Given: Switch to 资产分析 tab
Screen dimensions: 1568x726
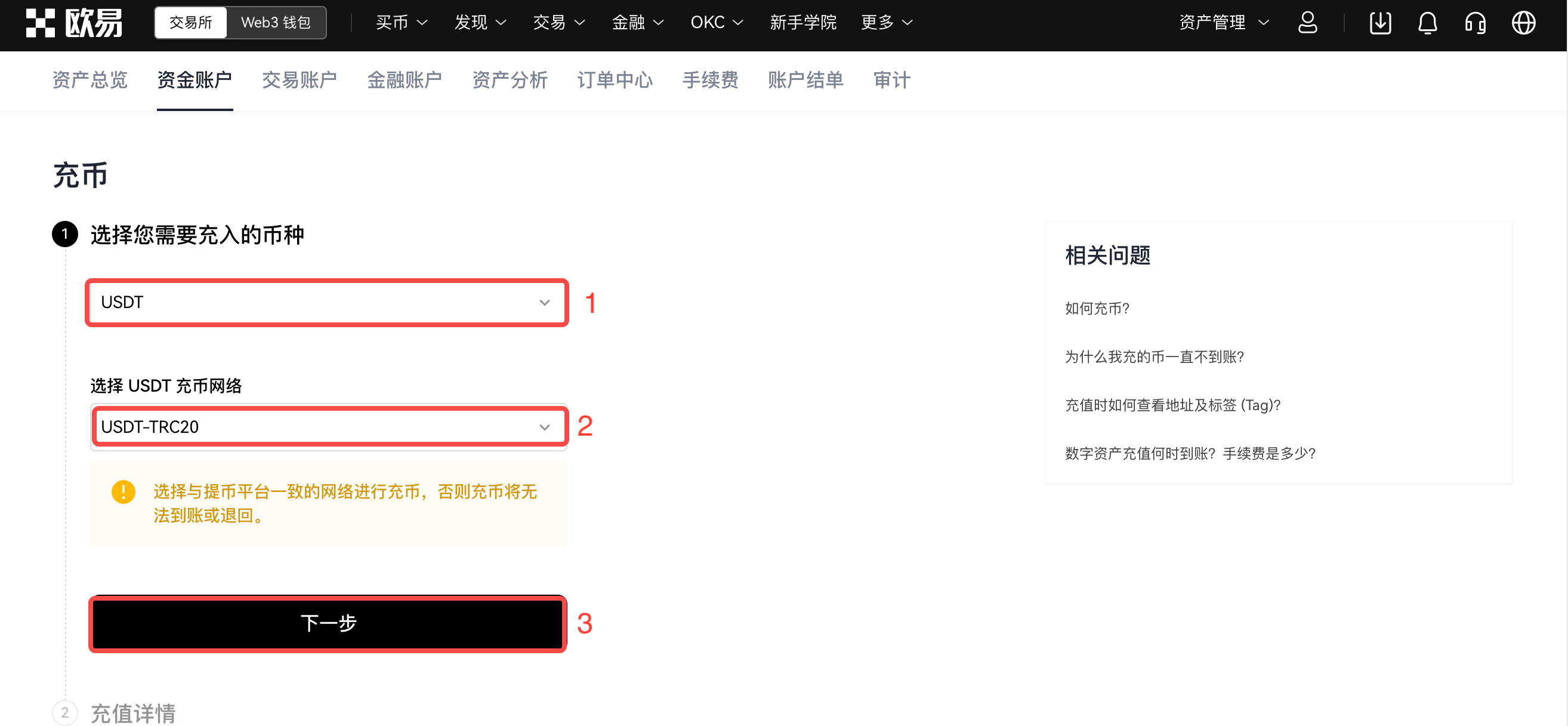Looking at the screenshot, I should coord(510,80).
